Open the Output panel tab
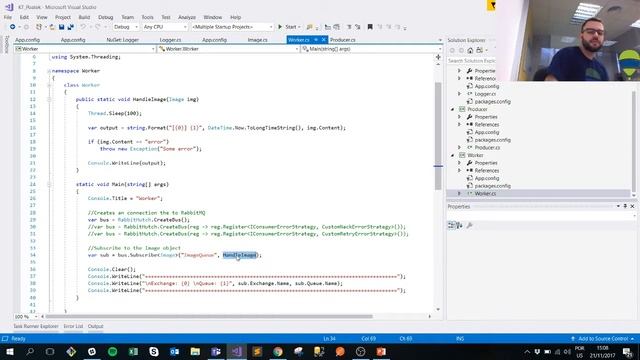The height and width of the screenshot is (360, 640). [96, 327]
